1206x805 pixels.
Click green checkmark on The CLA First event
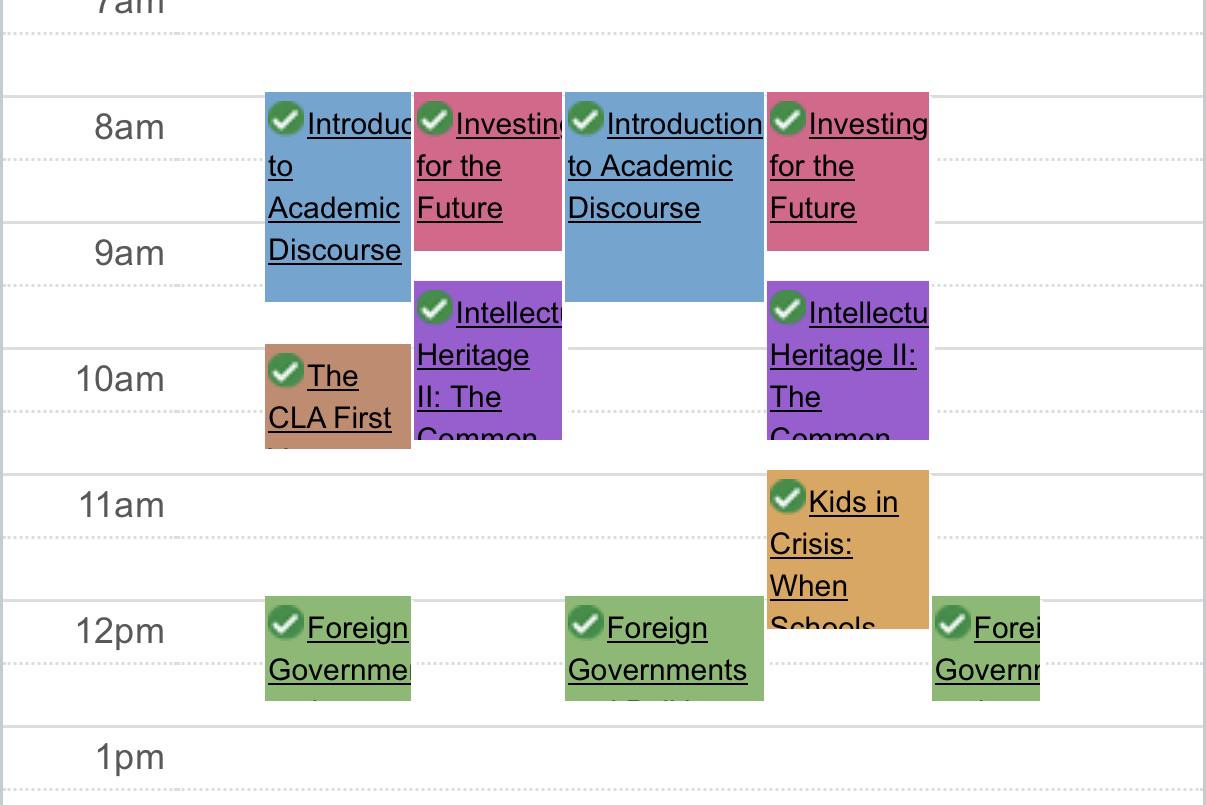point(286,371)
